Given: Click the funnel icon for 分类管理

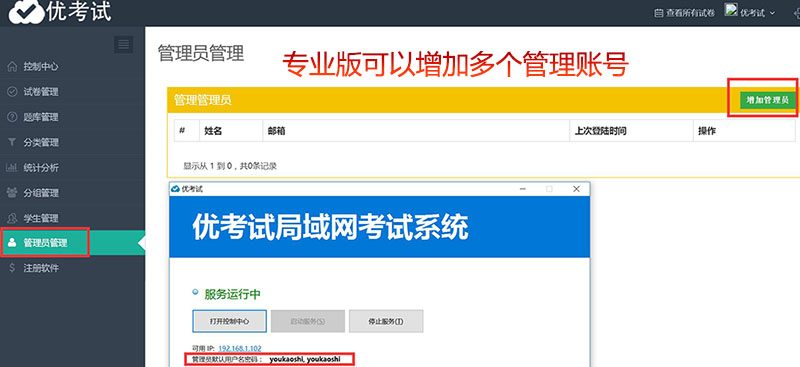Looking at the screenshot, I should point(13,142).
